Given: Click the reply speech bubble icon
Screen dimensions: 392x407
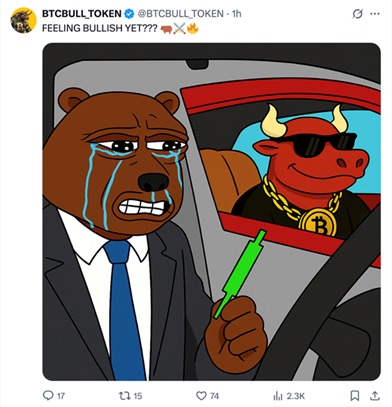Looking at the screenshot, I should [48, 395].
